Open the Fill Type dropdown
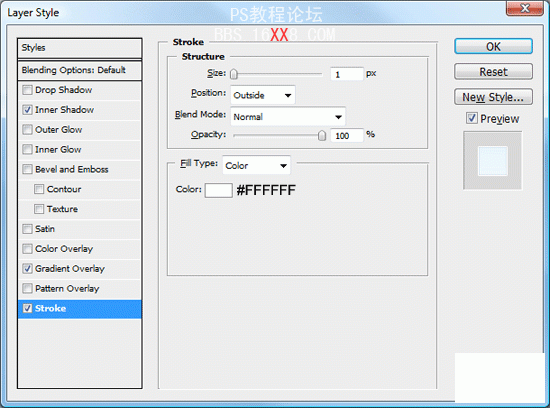Image resolution: width=550 pixels, height=408 pixels. click(256, 165)
